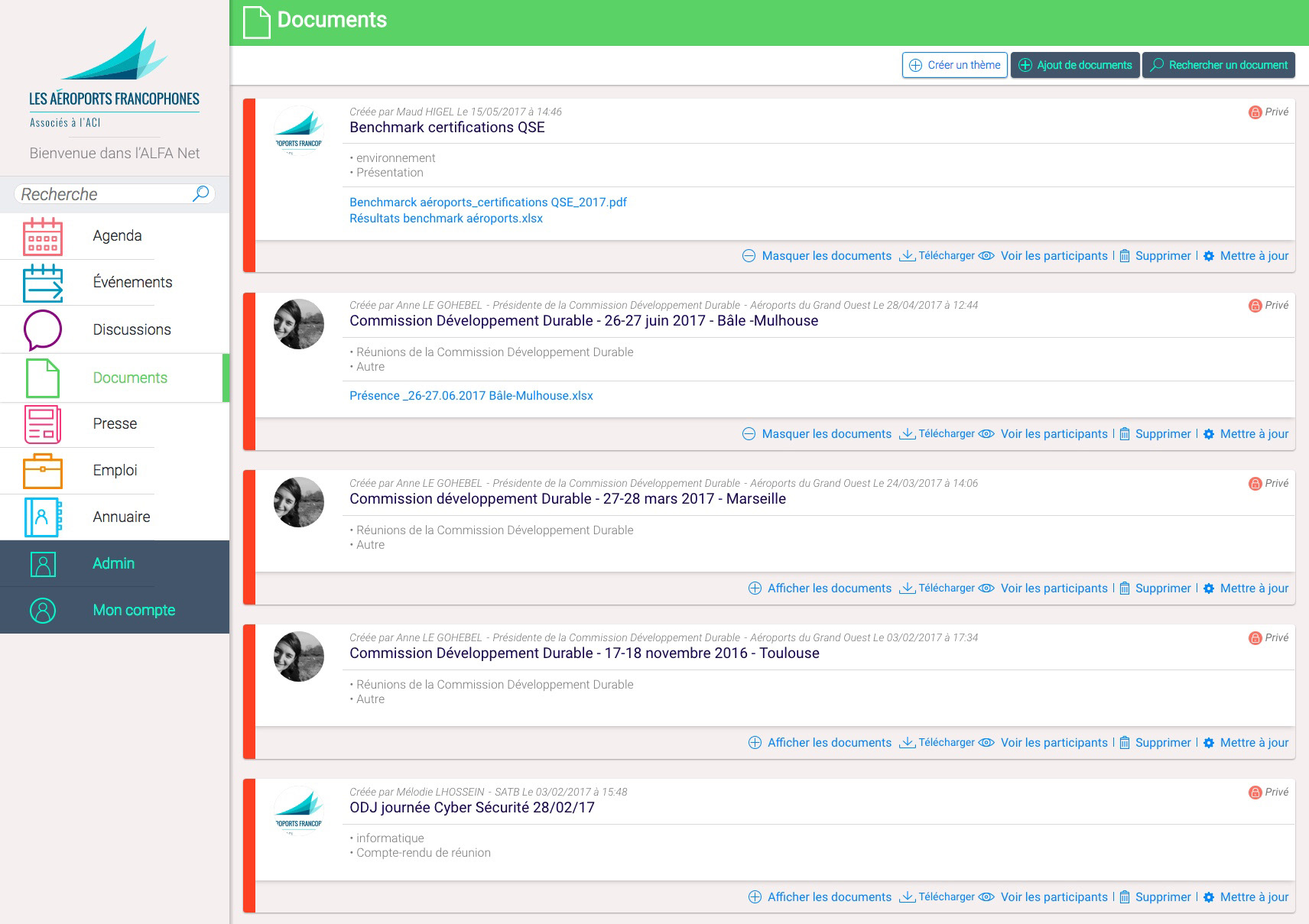1309x924 pixels.
Task: Expand documents of ODJ journée Cyber Sécurité
Action: (820, 897)
